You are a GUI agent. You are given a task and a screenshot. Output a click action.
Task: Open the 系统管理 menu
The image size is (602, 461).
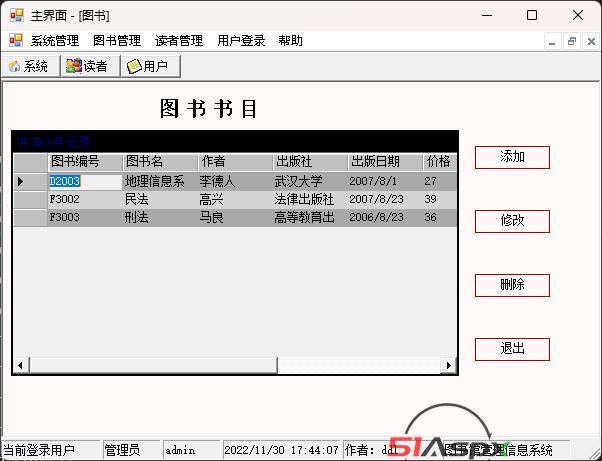55,41
